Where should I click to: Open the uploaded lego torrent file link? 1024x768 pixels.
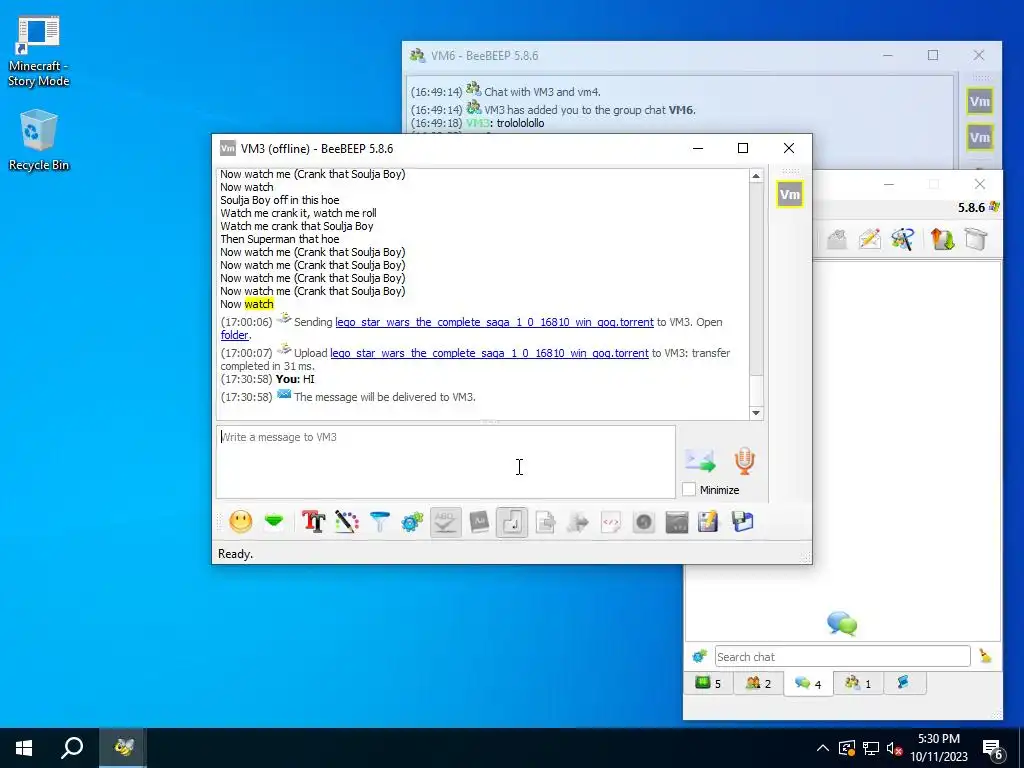(x=489, y=353)
